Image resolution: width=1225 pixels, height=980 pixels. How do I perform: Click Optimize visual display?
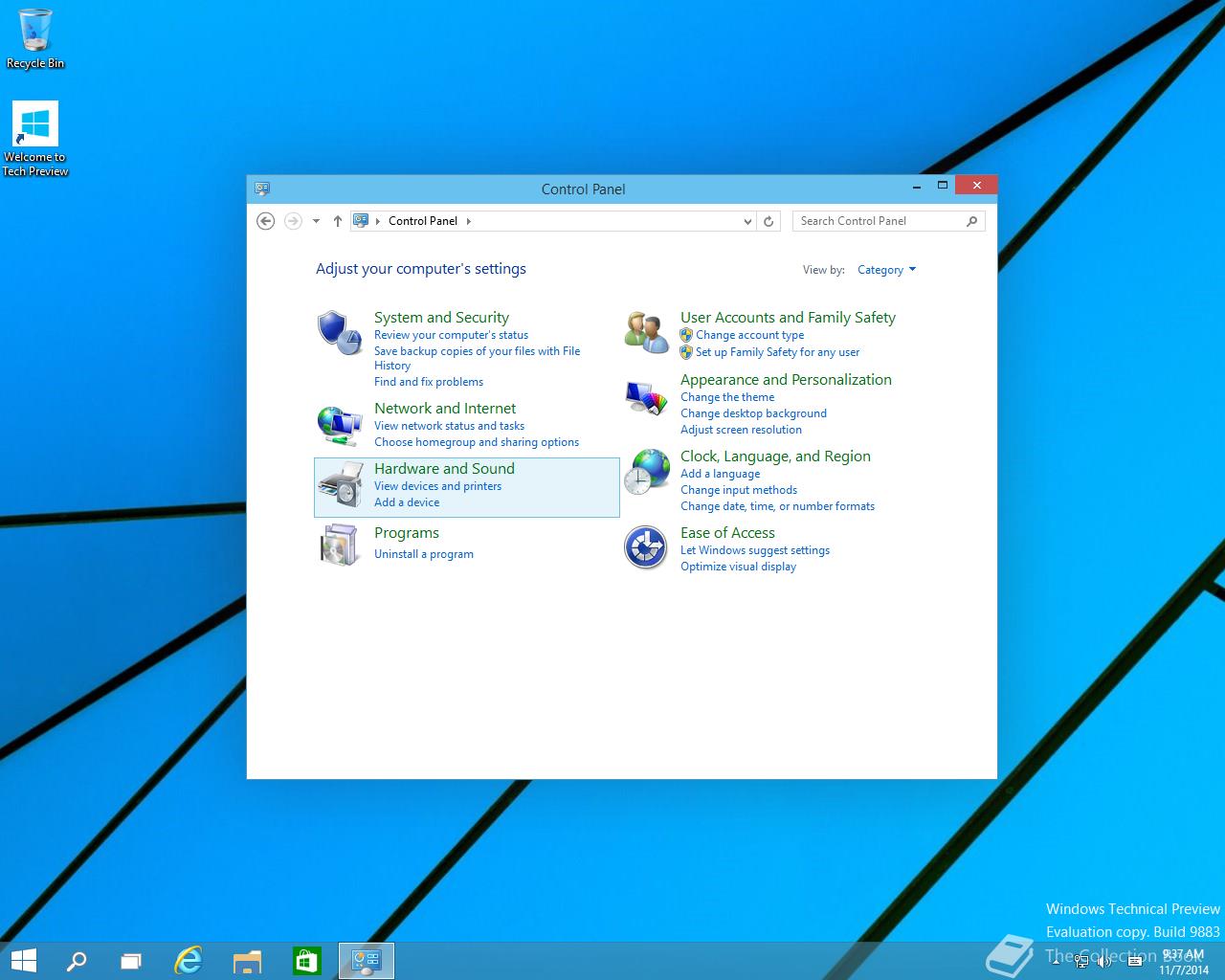coord(738,567)
